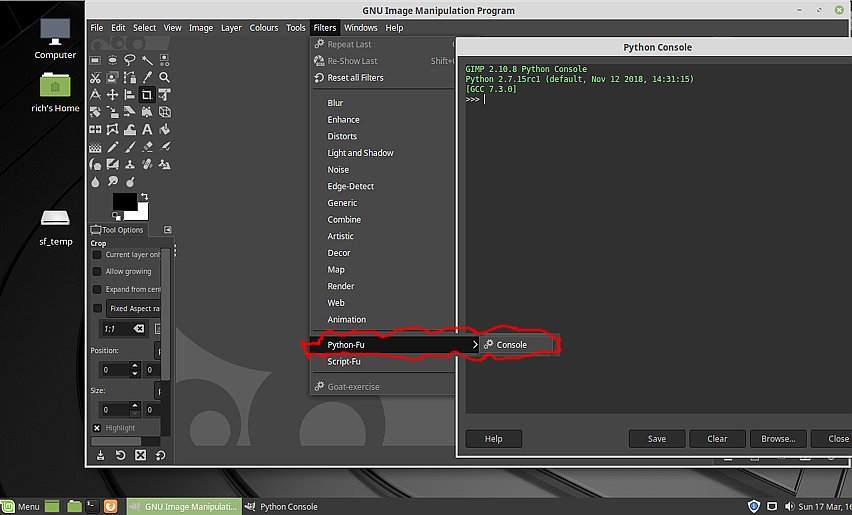Select the Paintbrush tool

tap(130, 147)
